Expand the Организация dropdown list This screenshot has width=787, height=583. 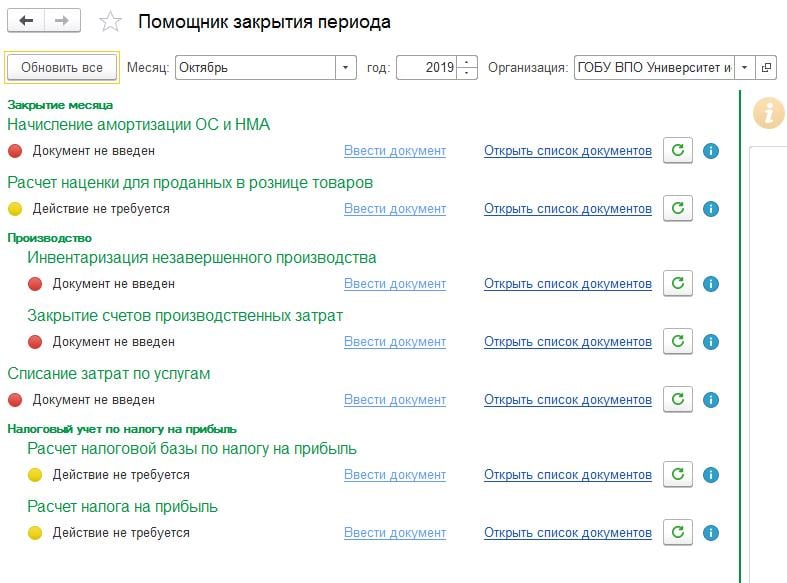click(744, 68)
